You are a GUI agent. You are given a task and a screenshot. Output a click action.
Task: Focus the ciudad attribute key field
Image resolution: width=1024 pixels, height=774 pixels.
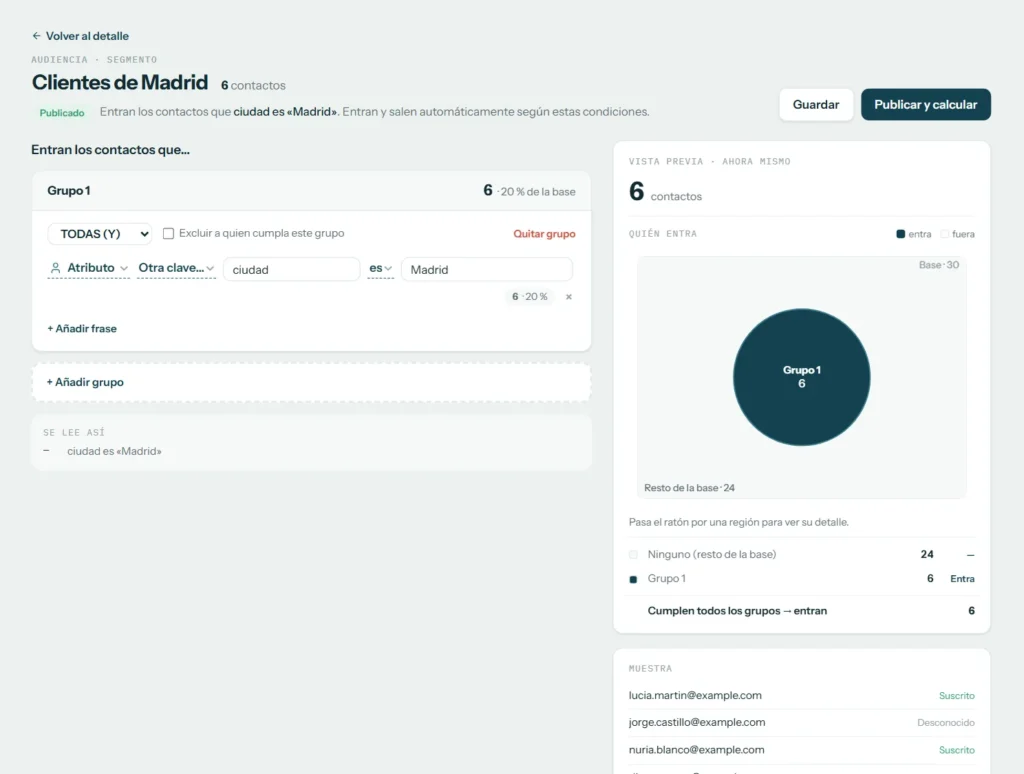coord(291,269)
